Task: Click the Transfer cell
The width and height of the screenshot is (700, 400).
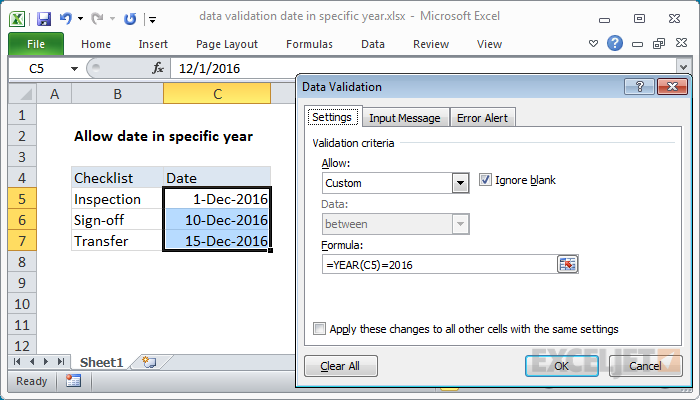Action: point(117,241)
